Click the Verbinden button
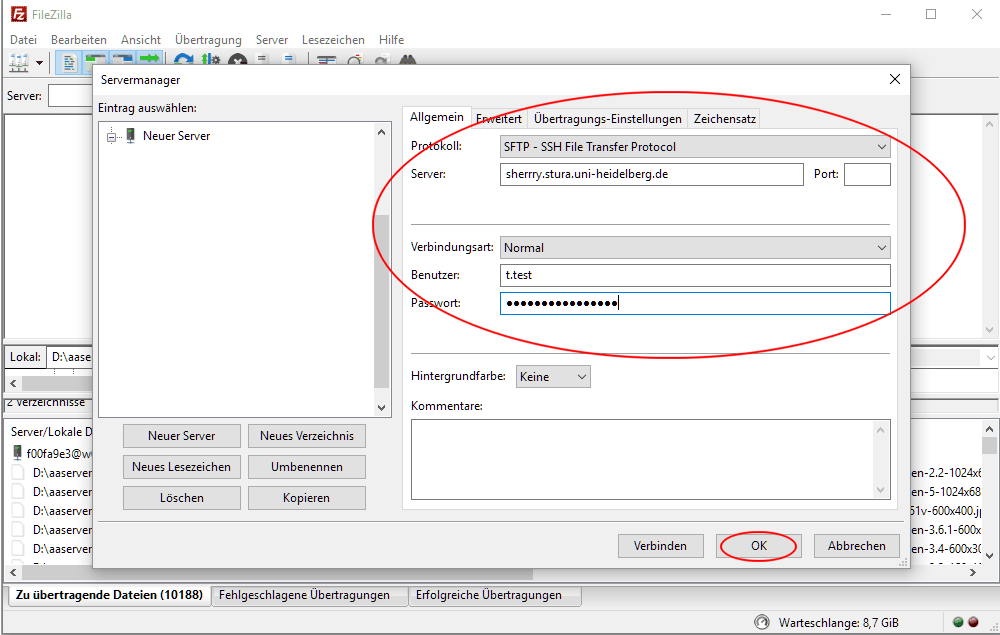Viewport: 1000px width, 635px height. tap(661, 546)
